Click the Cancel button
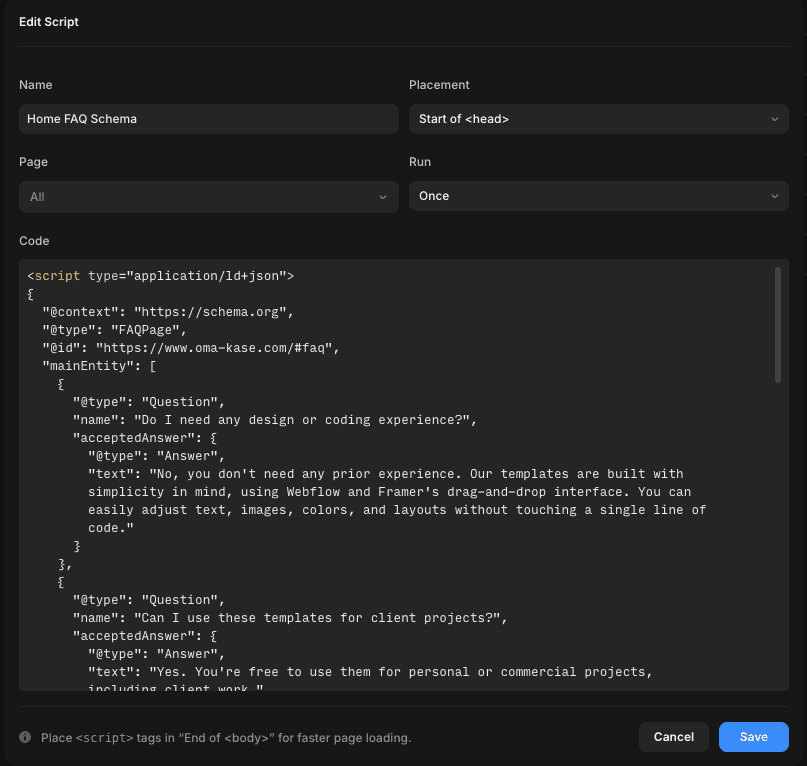The width and height of the screenshot is (807, 766). click(x=674, y=737)
